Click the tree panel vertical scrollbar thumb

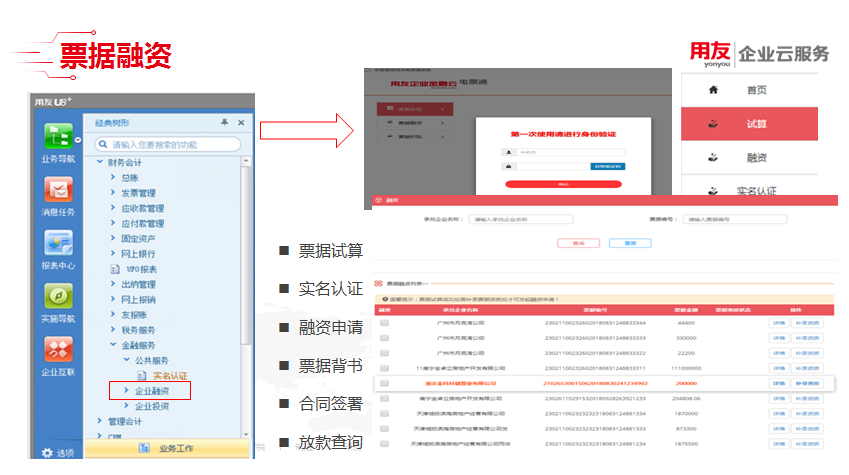pyautogui.click(x=246, y=255)
